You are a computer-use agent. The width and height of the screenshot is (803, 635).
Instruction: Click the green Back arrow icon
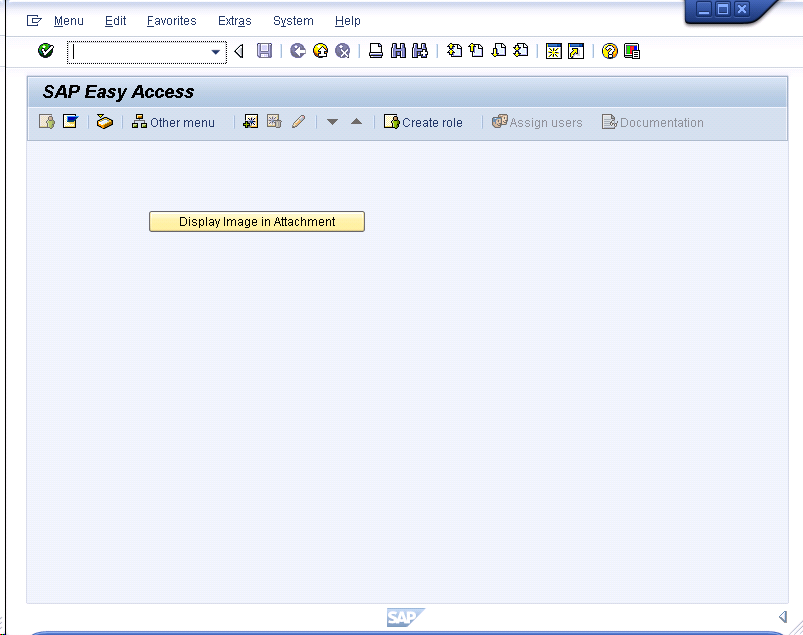click(x=298, y=51)
